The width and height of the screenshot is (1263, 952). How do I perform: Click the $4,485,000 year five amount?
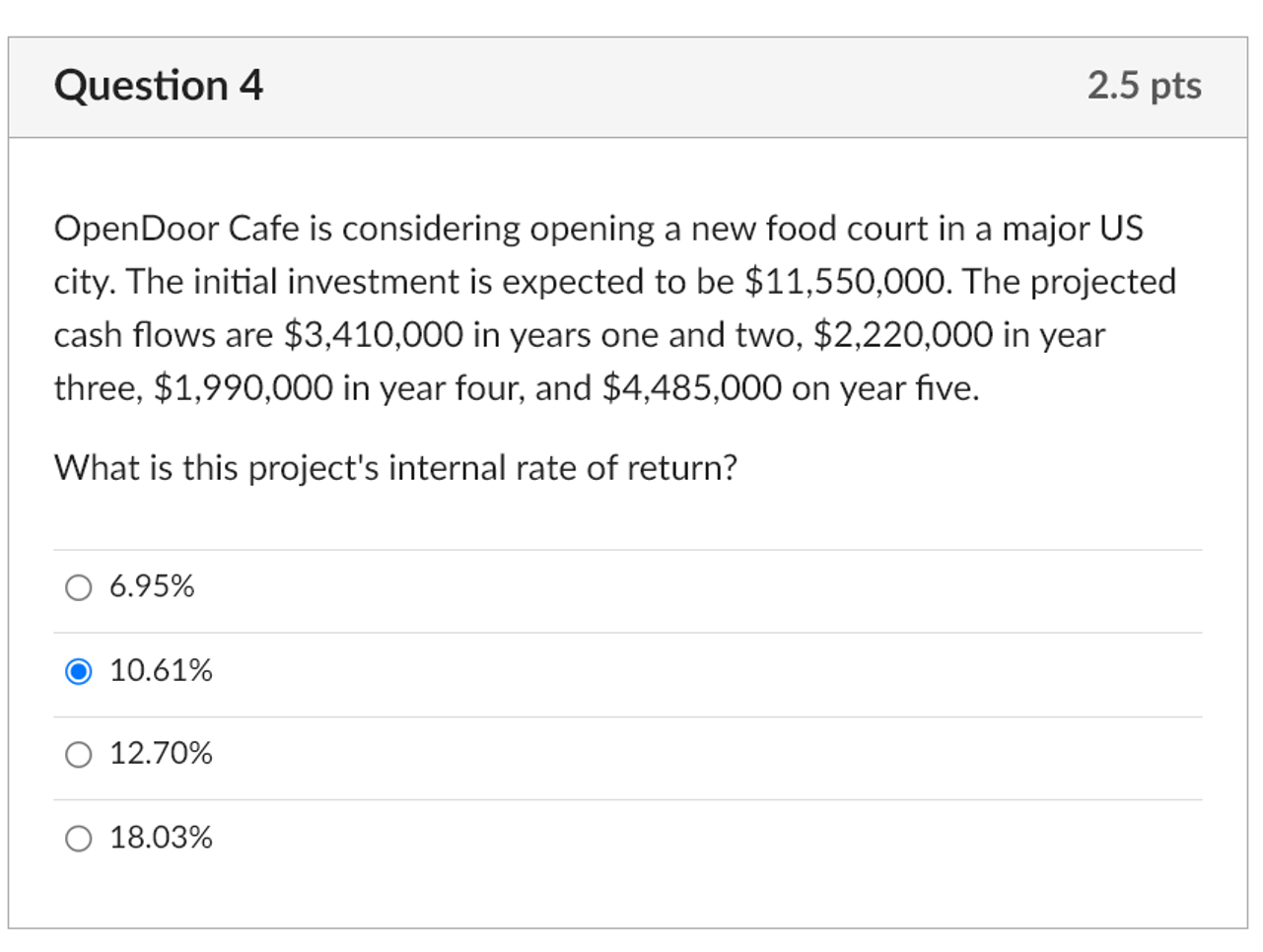coord(691,388)
